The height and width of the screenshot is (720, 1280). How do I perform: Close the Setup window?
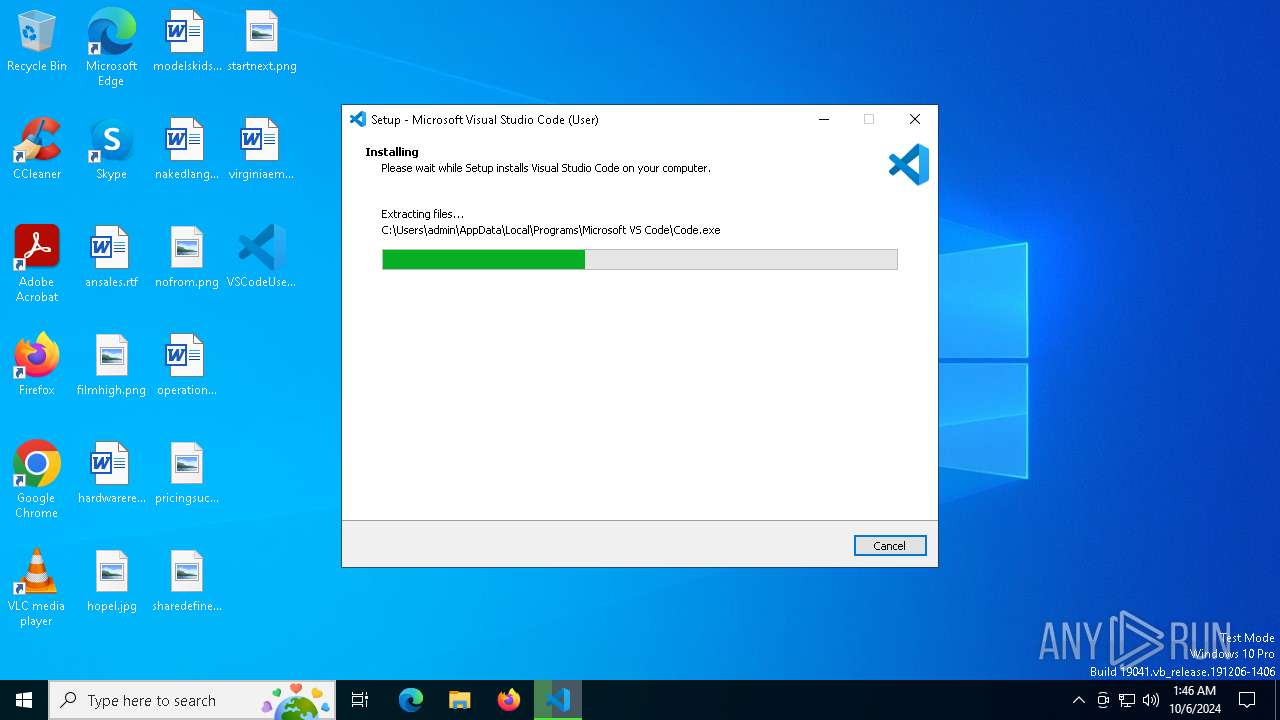click(x=914, y=119)
